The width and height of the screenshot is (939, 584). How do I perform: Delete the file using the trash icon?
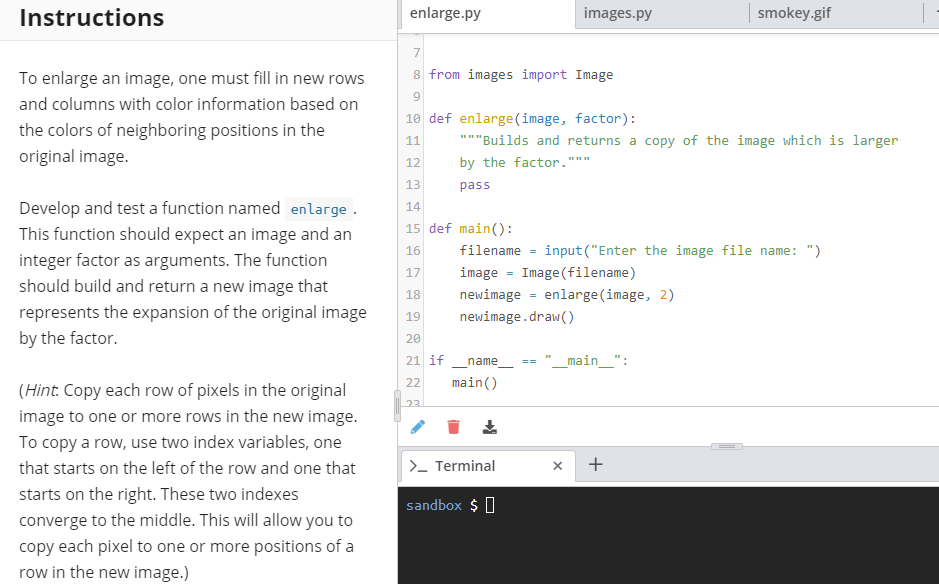(x=453, y=426)
